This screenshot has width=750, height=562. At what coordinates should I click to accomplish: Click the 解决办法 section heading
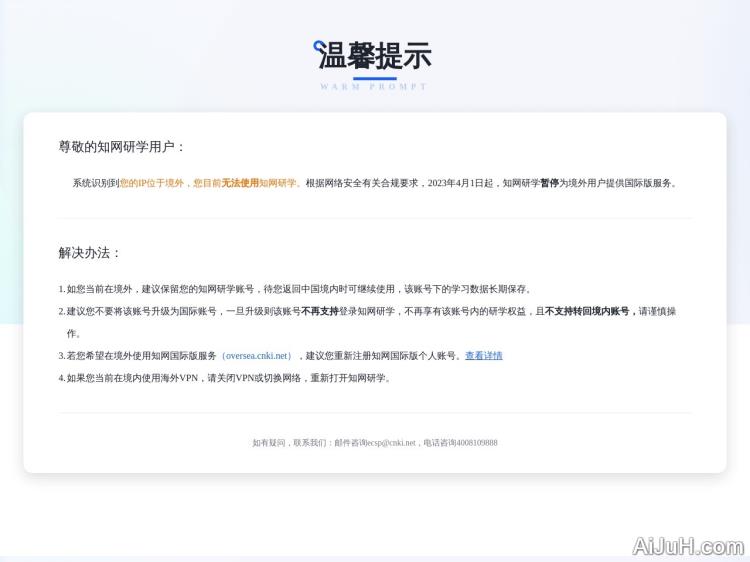[89, 253]
